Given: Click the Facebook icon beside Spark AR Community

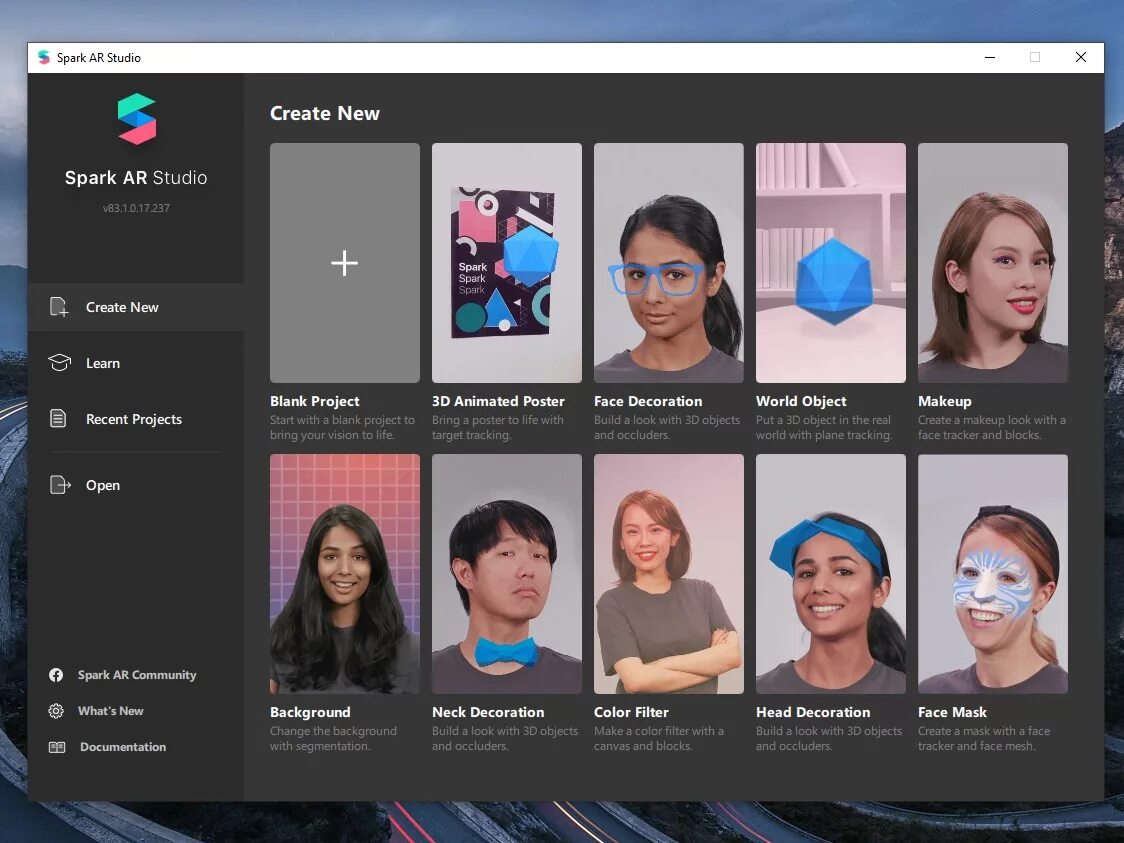Looking at the screenshot, I should point(56,675).
